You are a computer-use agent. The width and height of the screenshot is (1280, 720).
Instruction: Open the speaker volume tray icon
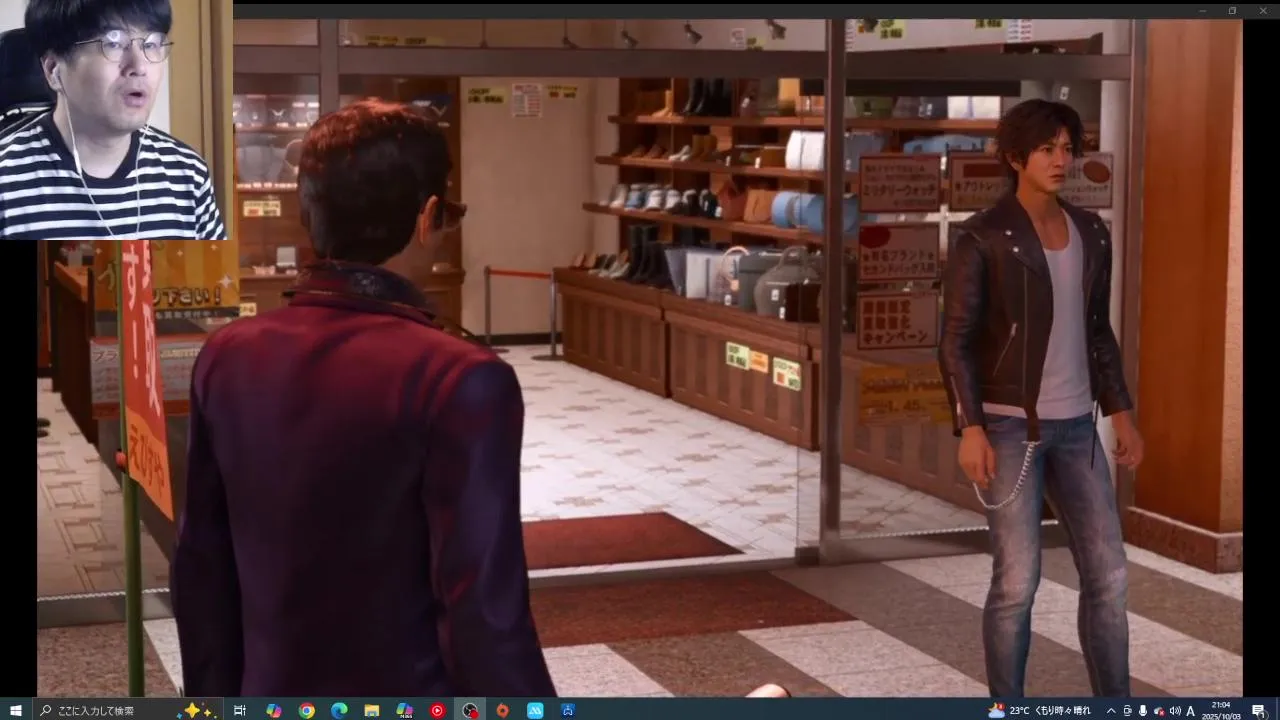pyautogui.click(x=1175, y=710)
